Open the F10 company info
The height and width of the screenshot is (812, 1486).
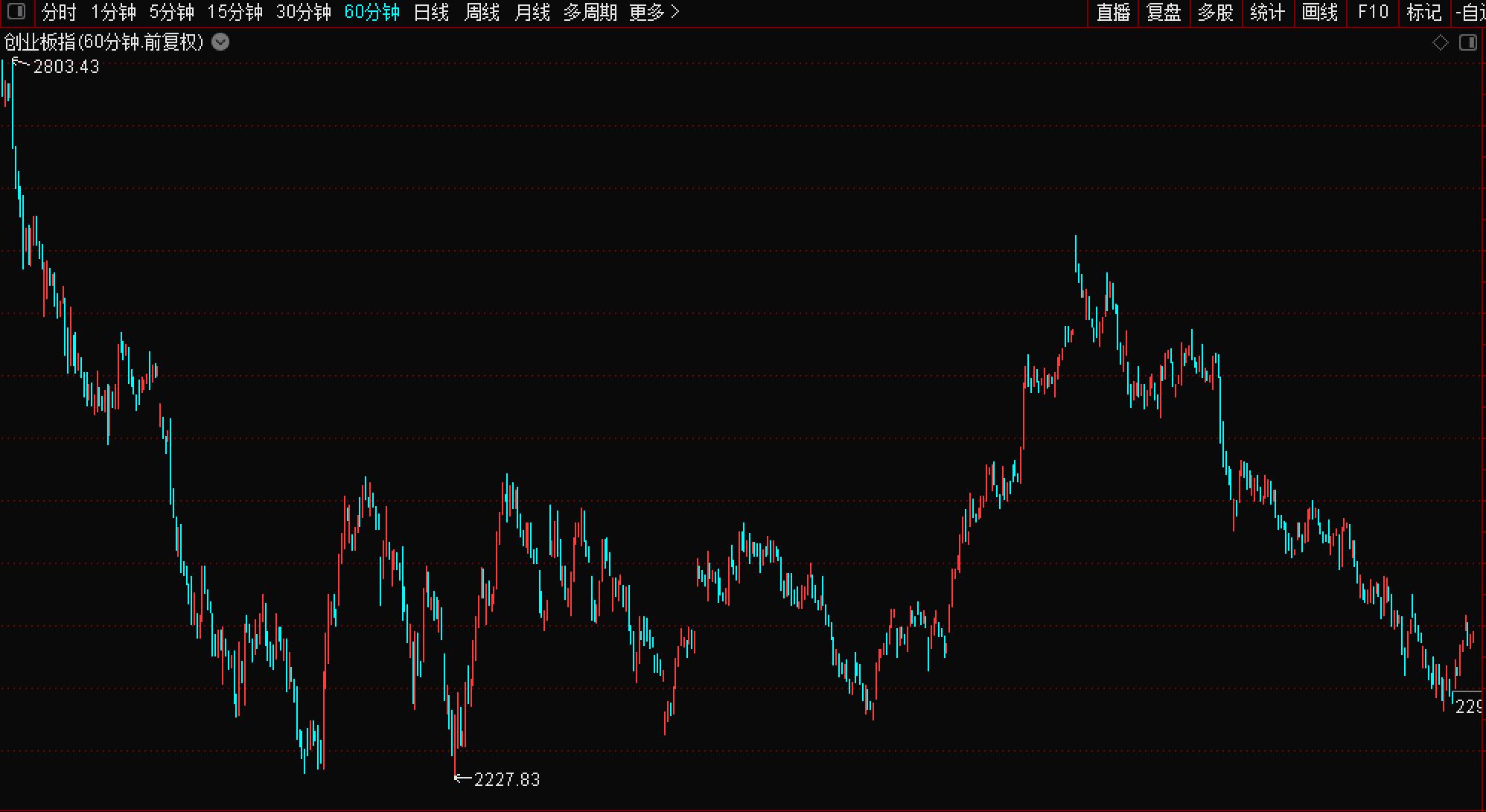1373,12
